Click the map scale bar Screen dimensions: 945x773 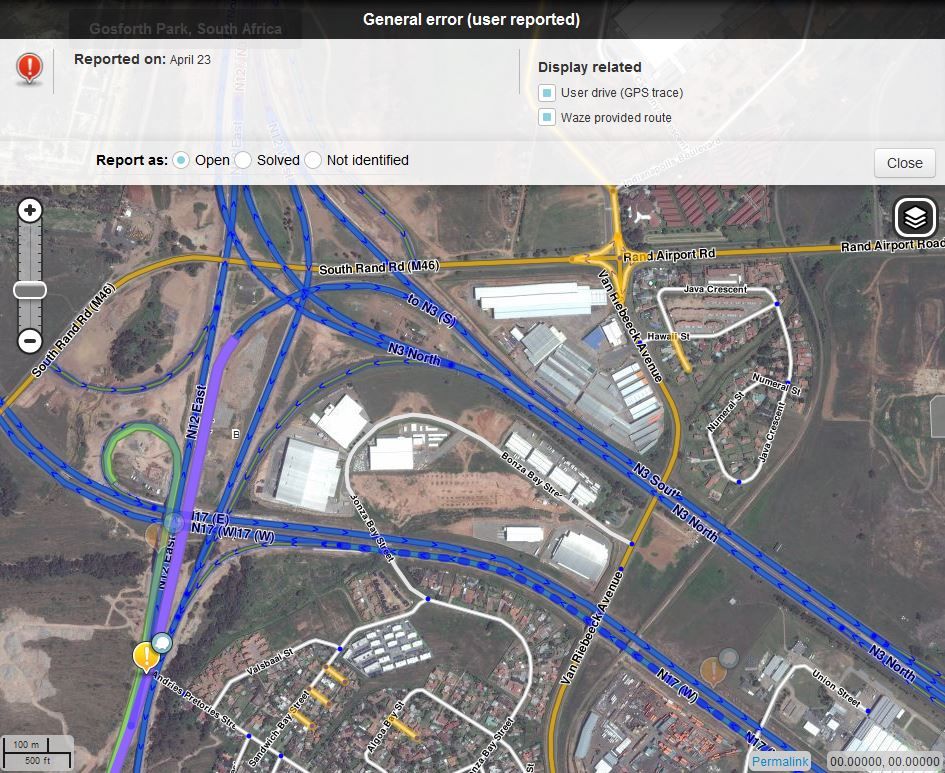pyautogui.click(x=37, y=753)
